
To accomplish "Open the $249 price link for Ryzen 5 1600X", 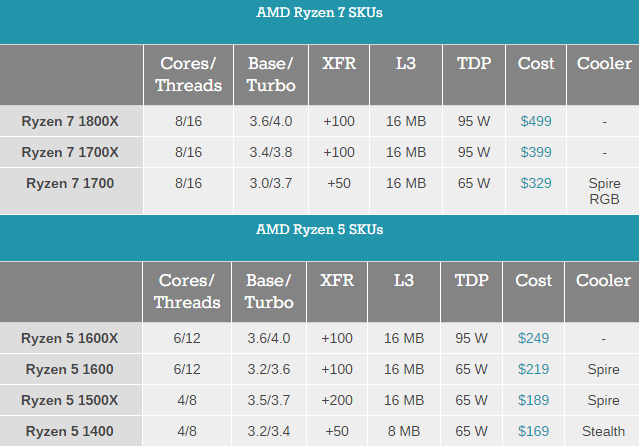I will [x=533, y=338].
